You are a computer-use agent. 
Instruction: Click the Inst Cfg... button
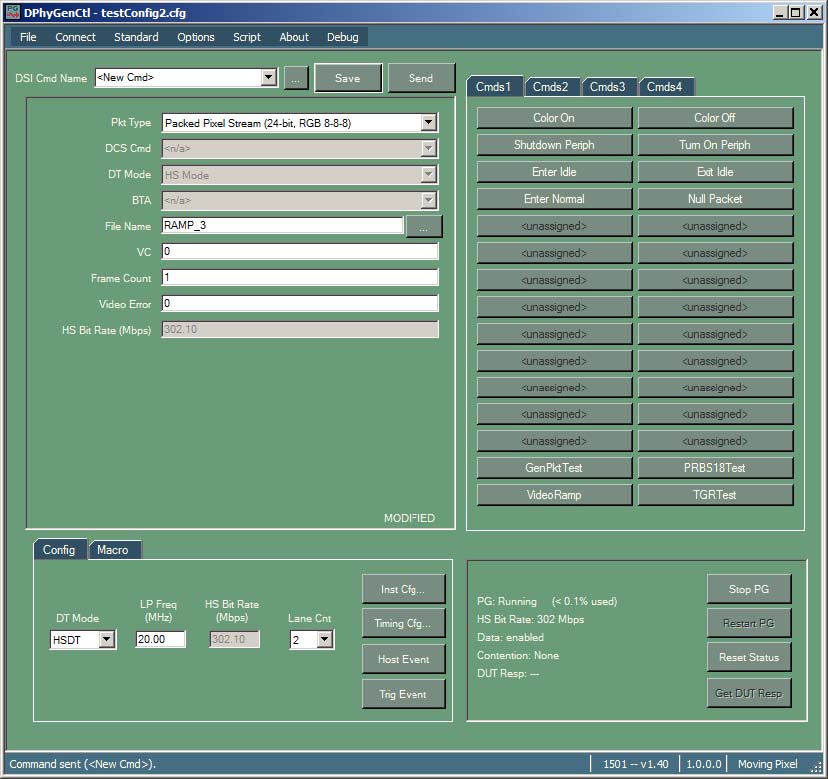coord(403,589)
